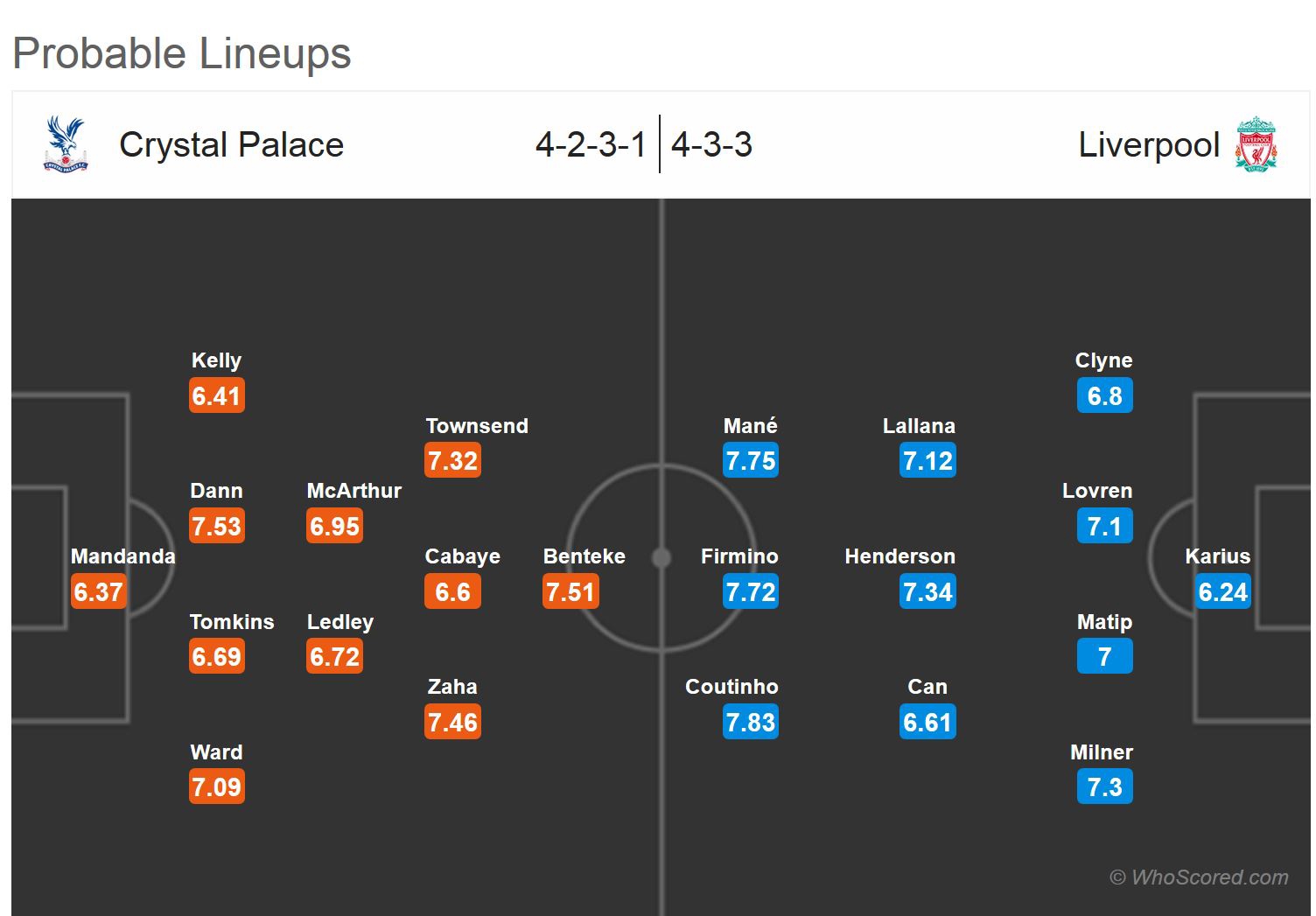Click Mandanda's 6.37 rating badge

(98, 592)
